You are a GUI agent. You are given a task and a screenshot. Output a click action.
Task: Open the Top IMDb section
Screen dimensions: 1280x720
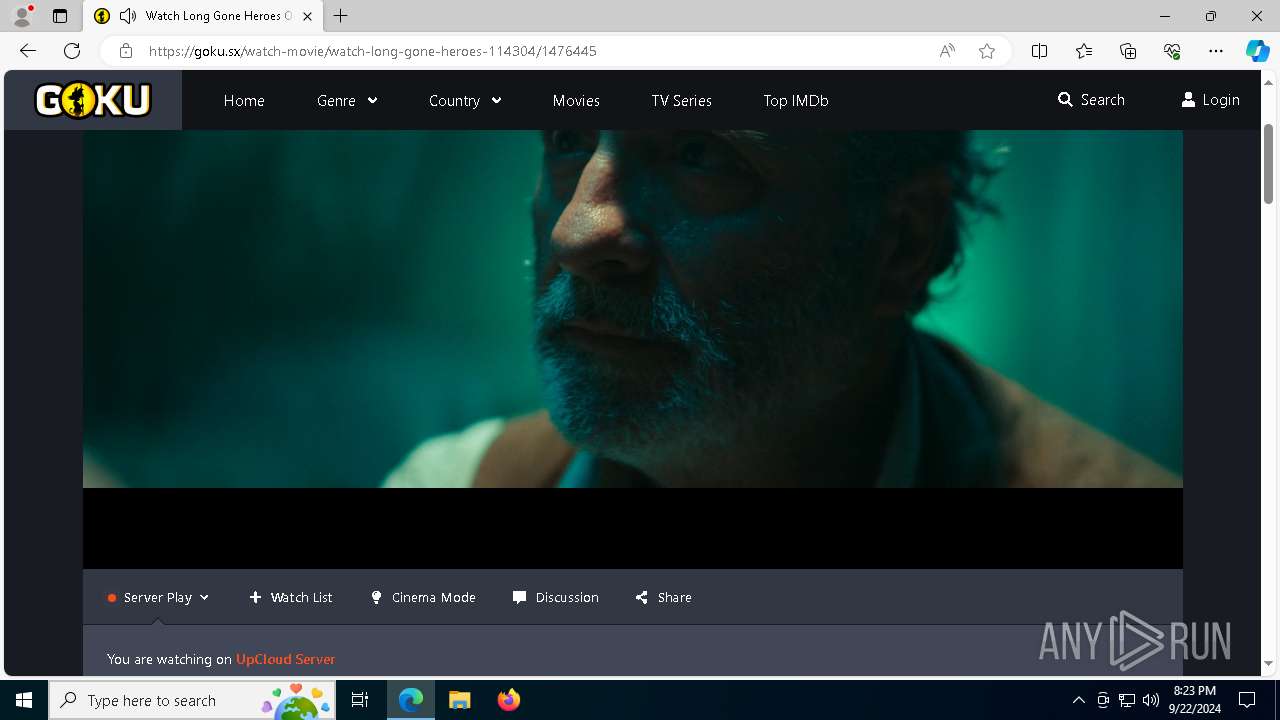point(796,100)
